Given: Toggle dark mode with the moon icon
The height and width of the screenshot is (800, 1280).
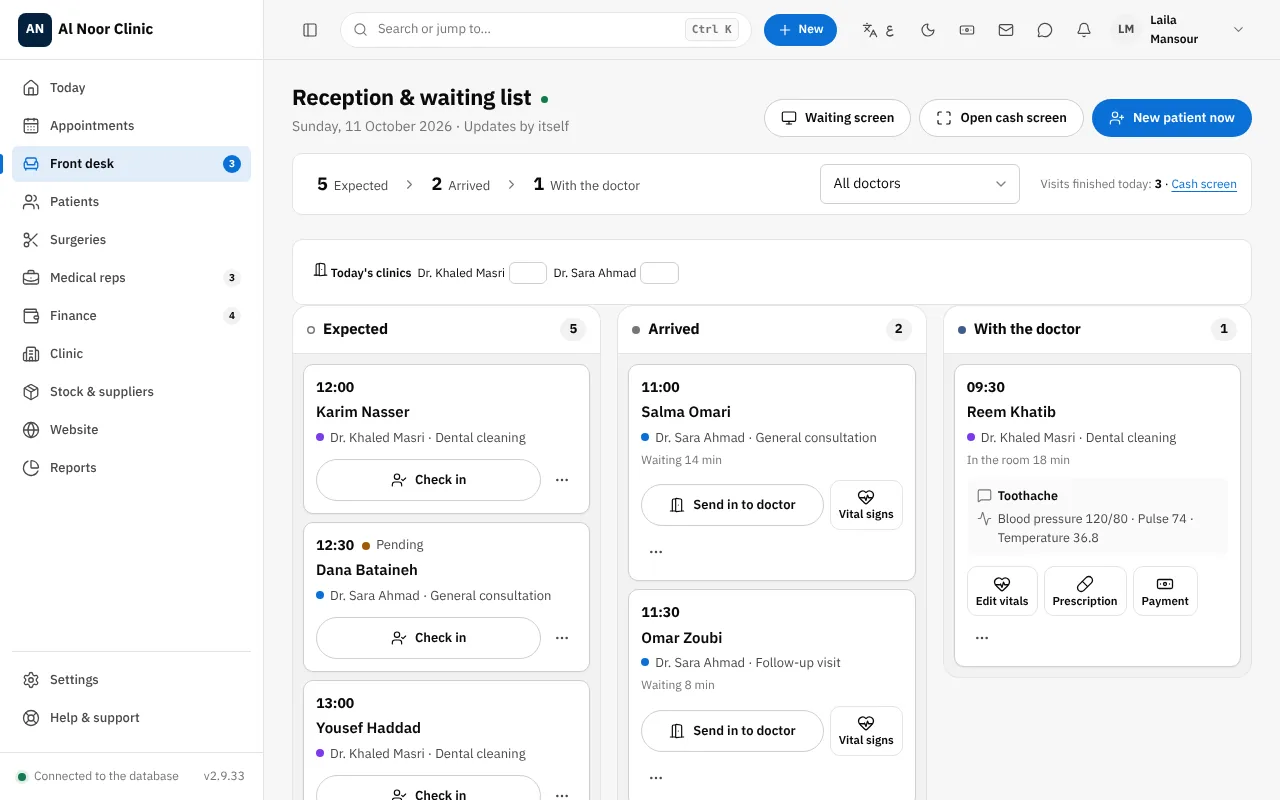Looking at the screenshot, I should pos(928,30).
